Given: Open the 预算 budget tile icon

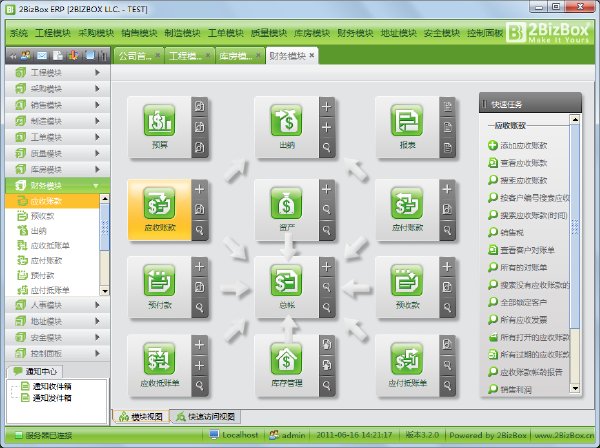Looking at the screenshot, I should [x=159, y=121].
